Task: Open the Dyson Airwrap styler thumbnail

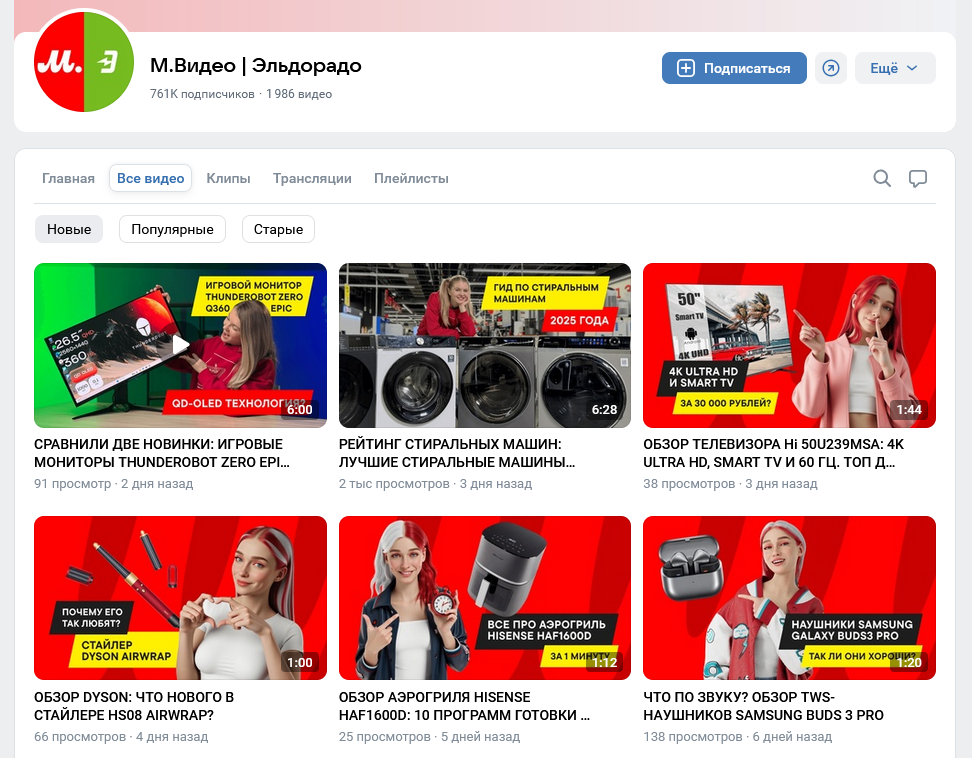Action: (180, 598)
